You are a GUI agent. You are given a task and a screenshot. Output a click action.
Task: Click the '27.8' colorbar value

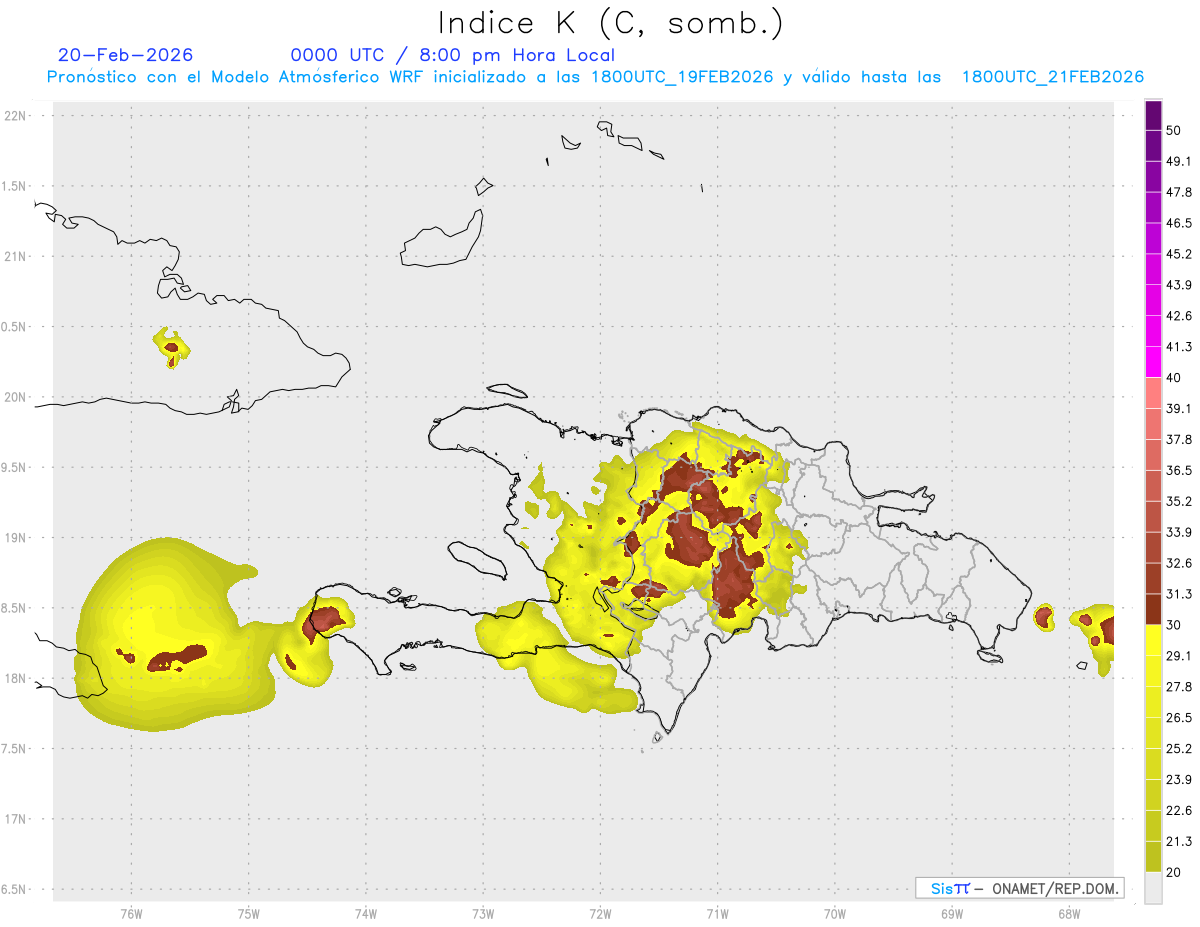click(x=1179, y=687)
